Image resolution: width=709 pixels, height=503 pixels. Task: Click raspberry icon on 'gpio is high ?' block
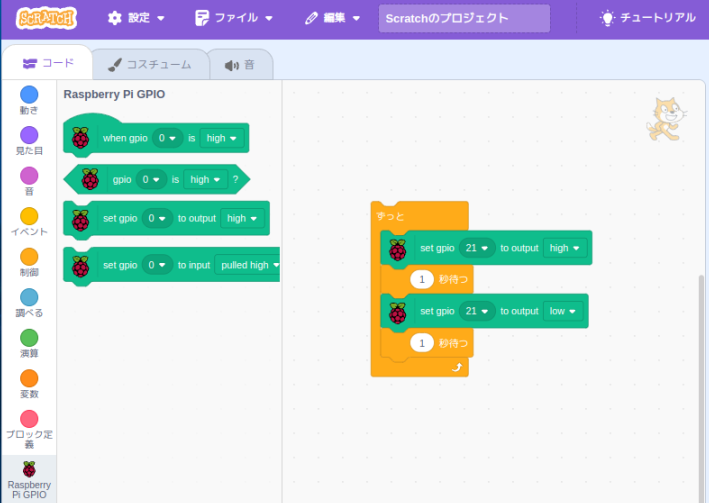point(90,179)
